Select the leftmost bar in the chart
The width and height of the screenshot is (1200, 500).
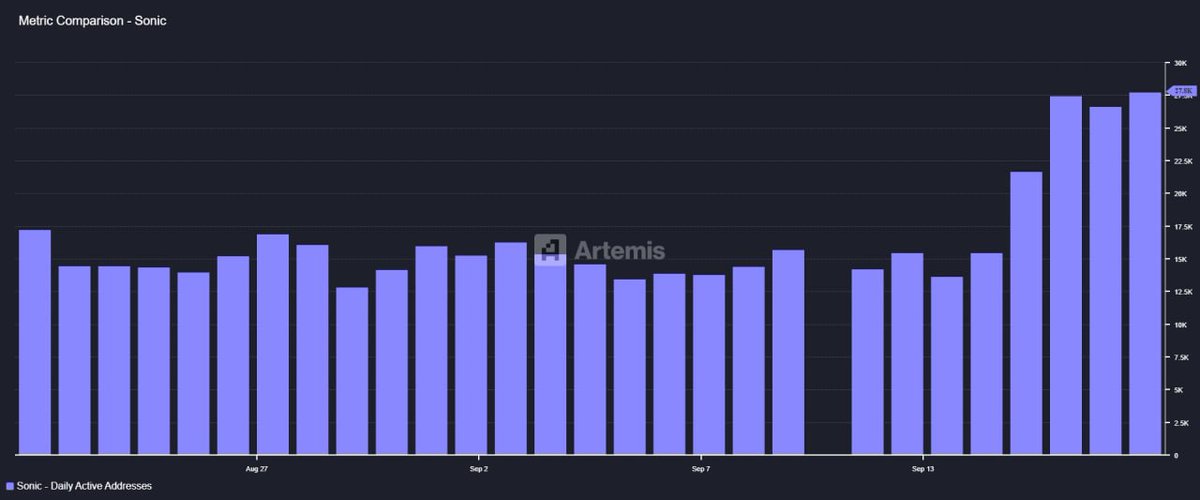35,342
